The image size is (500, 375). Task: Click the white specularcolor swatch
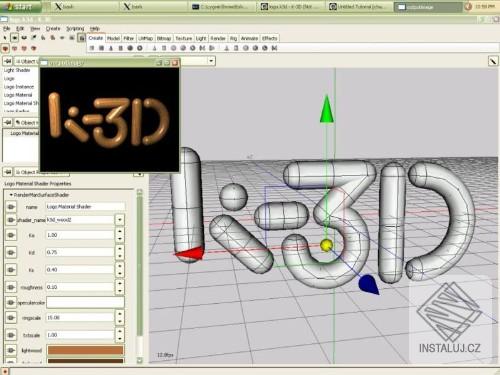pos(85,302)
